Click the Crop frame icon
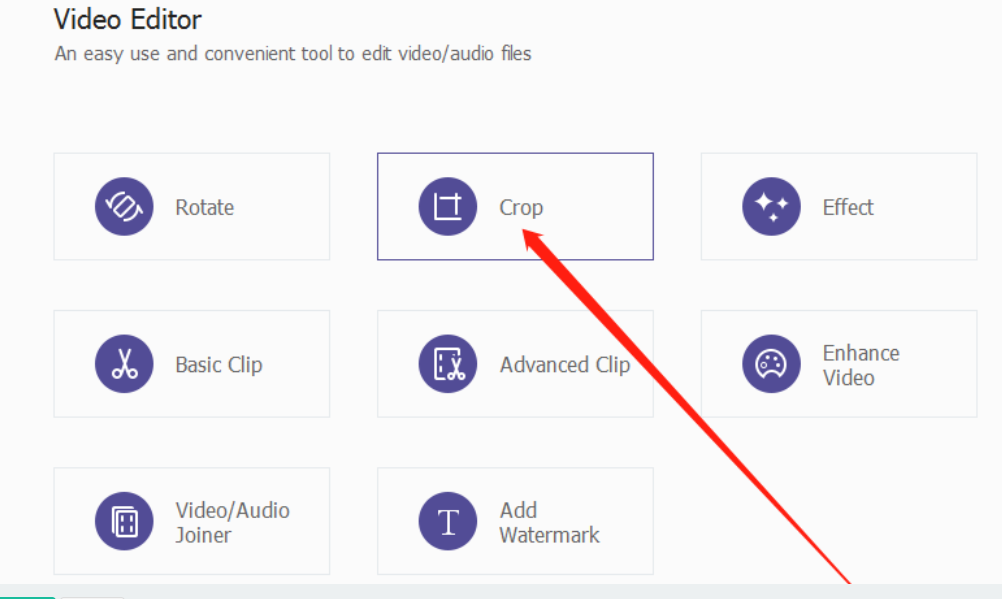The width and height of the screenshot is (1002, 599). point(447,207)
